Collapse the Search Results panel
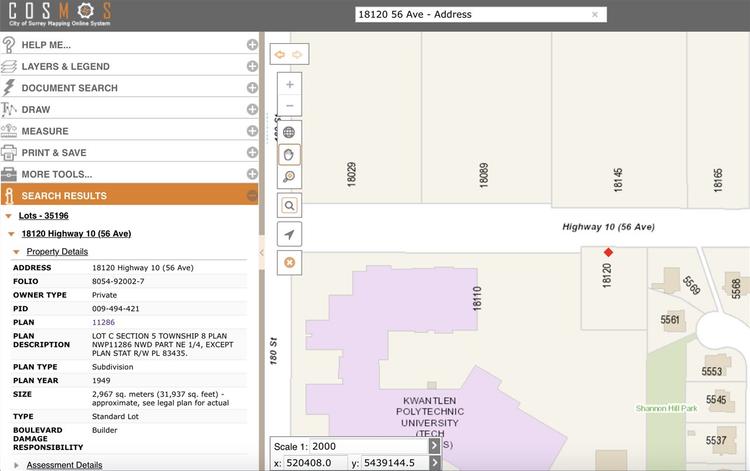 [x=252, y=195]
